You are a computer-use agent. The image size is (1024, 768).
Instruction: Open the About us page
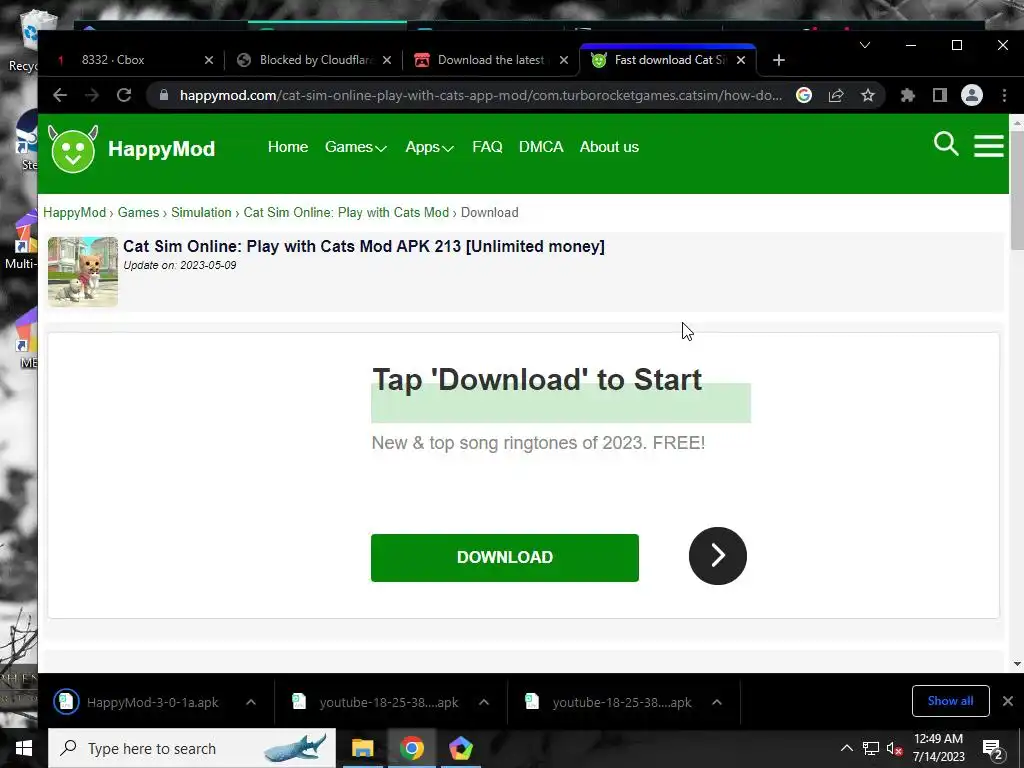pos(609,147)
